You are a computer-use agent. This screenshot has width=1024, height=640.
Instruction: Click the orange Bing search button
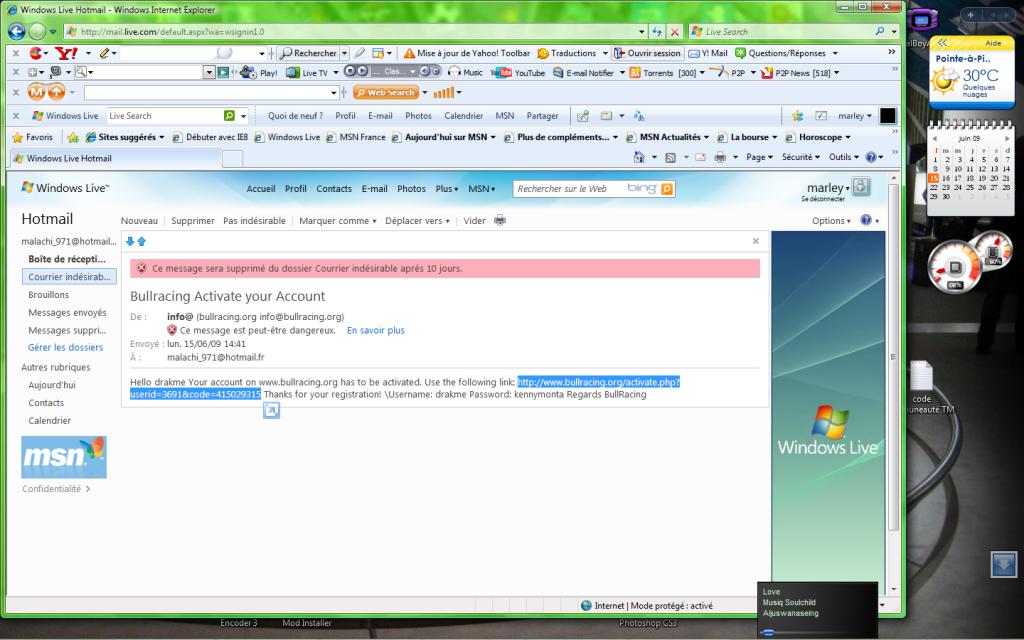point(667,189)
